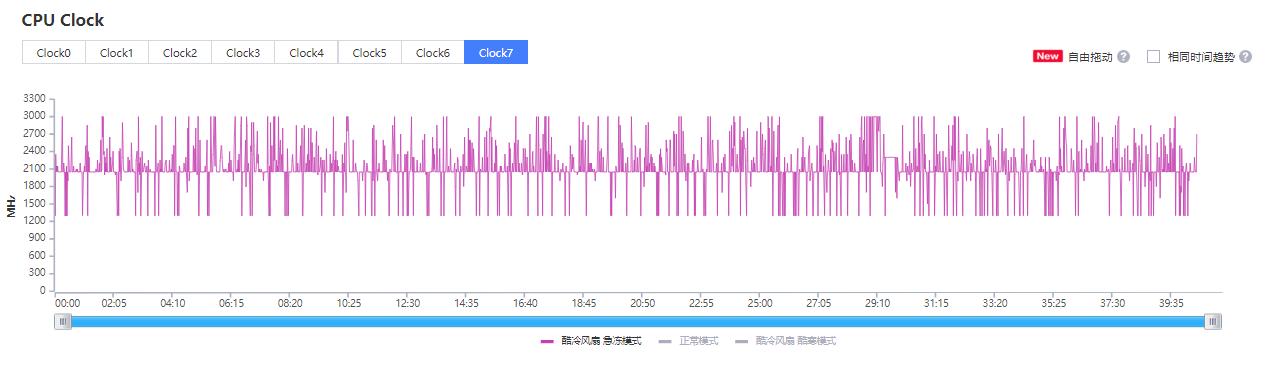Image resolution: width=1276 pixels, height=369 pixels.
Task: Open the Clock2 tab
Action: [180, 53]
